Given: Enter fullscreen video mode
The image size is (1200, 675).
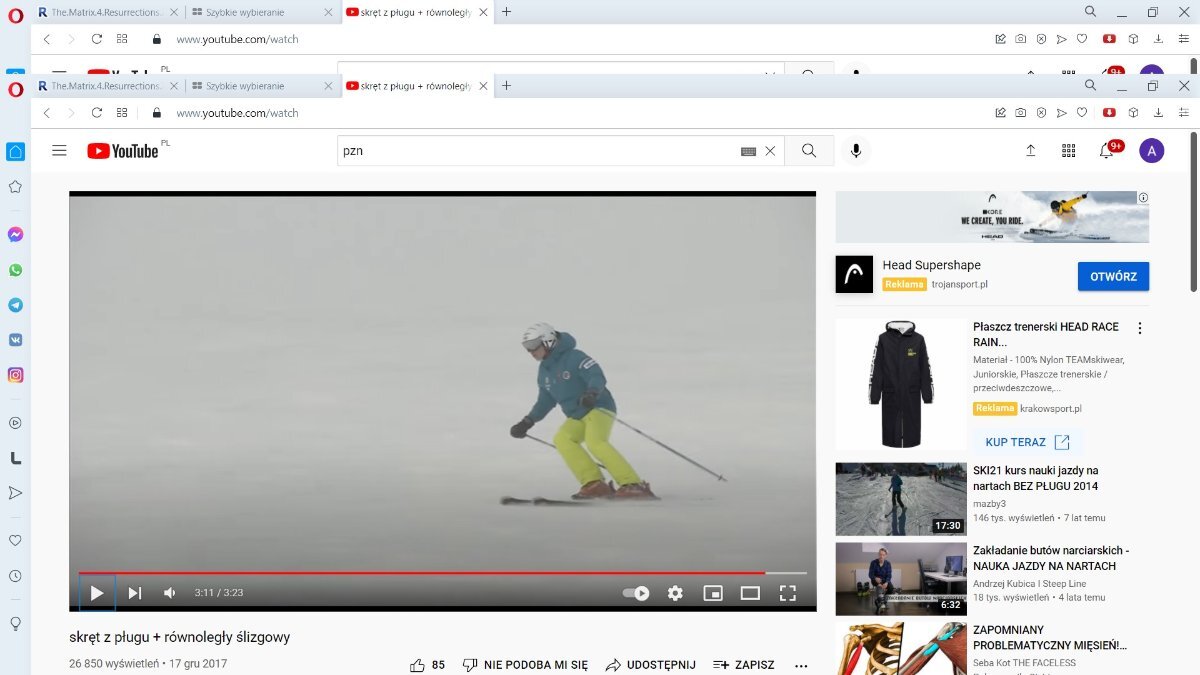Looking at the screenshot, I should [x=787, y=593].
